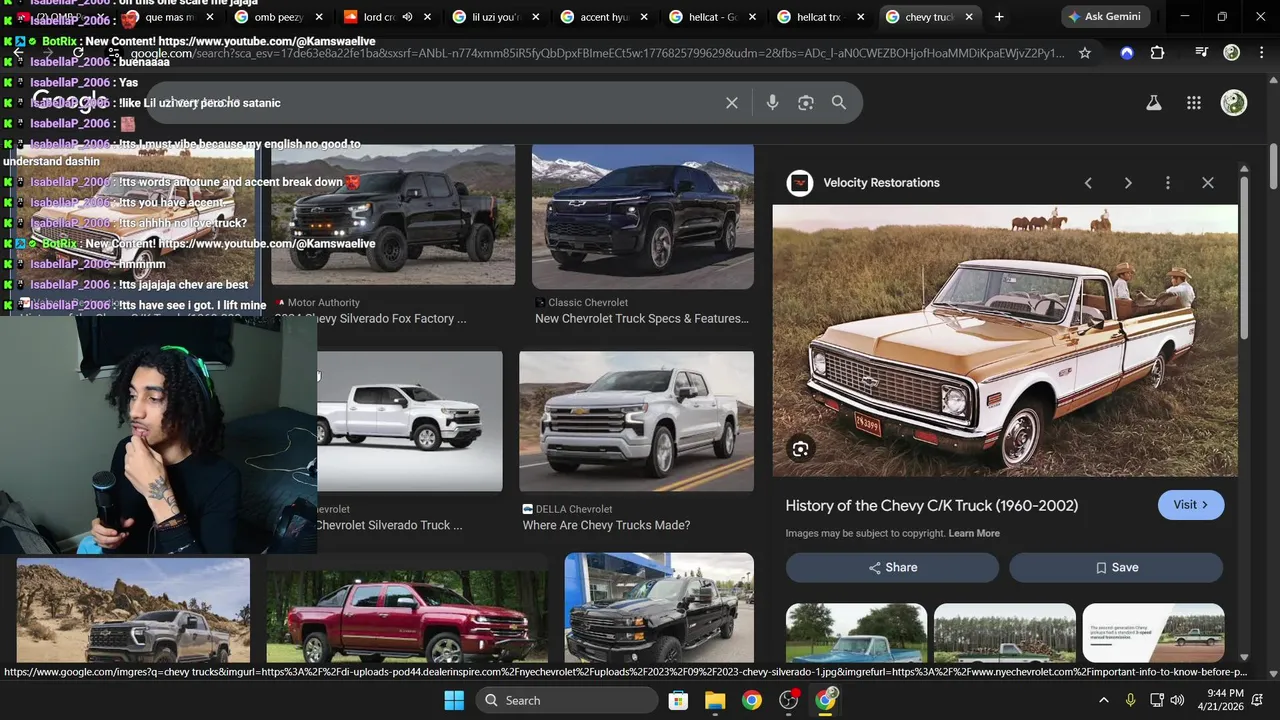Click the magnifying glass search button
1280x720 pixels.
839,103
